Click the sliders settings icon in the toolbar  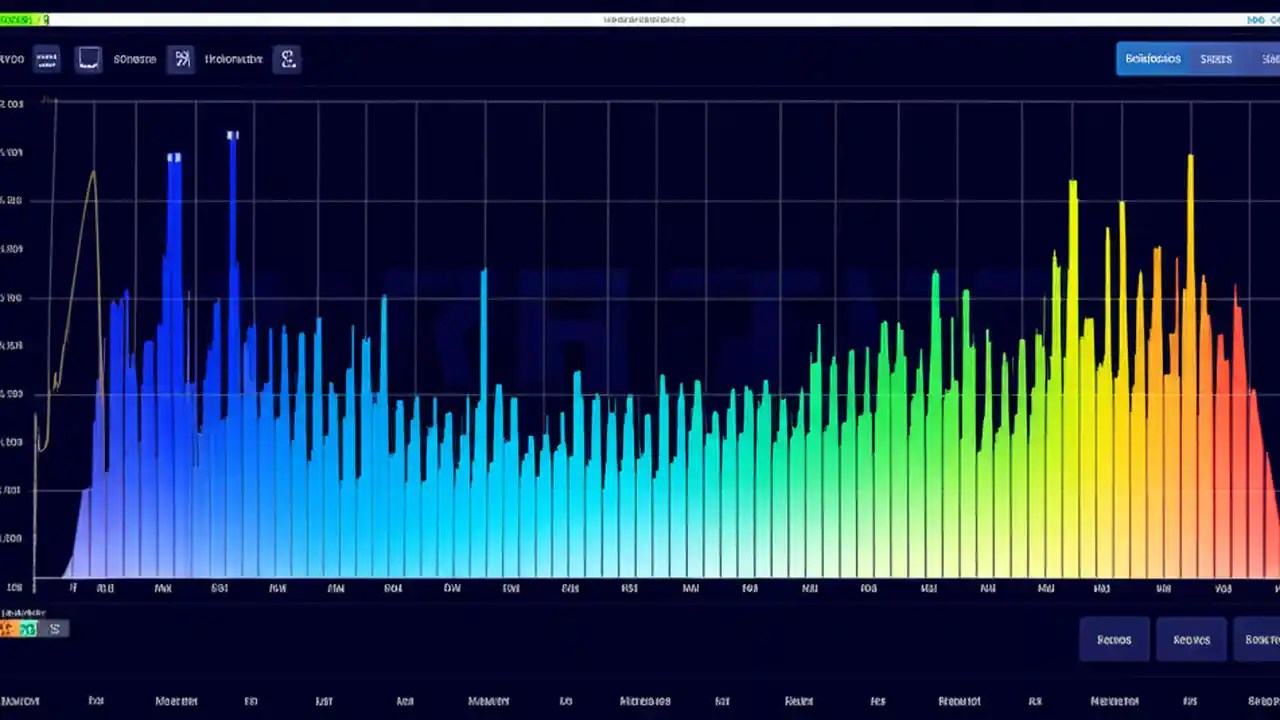click(182, 58)
